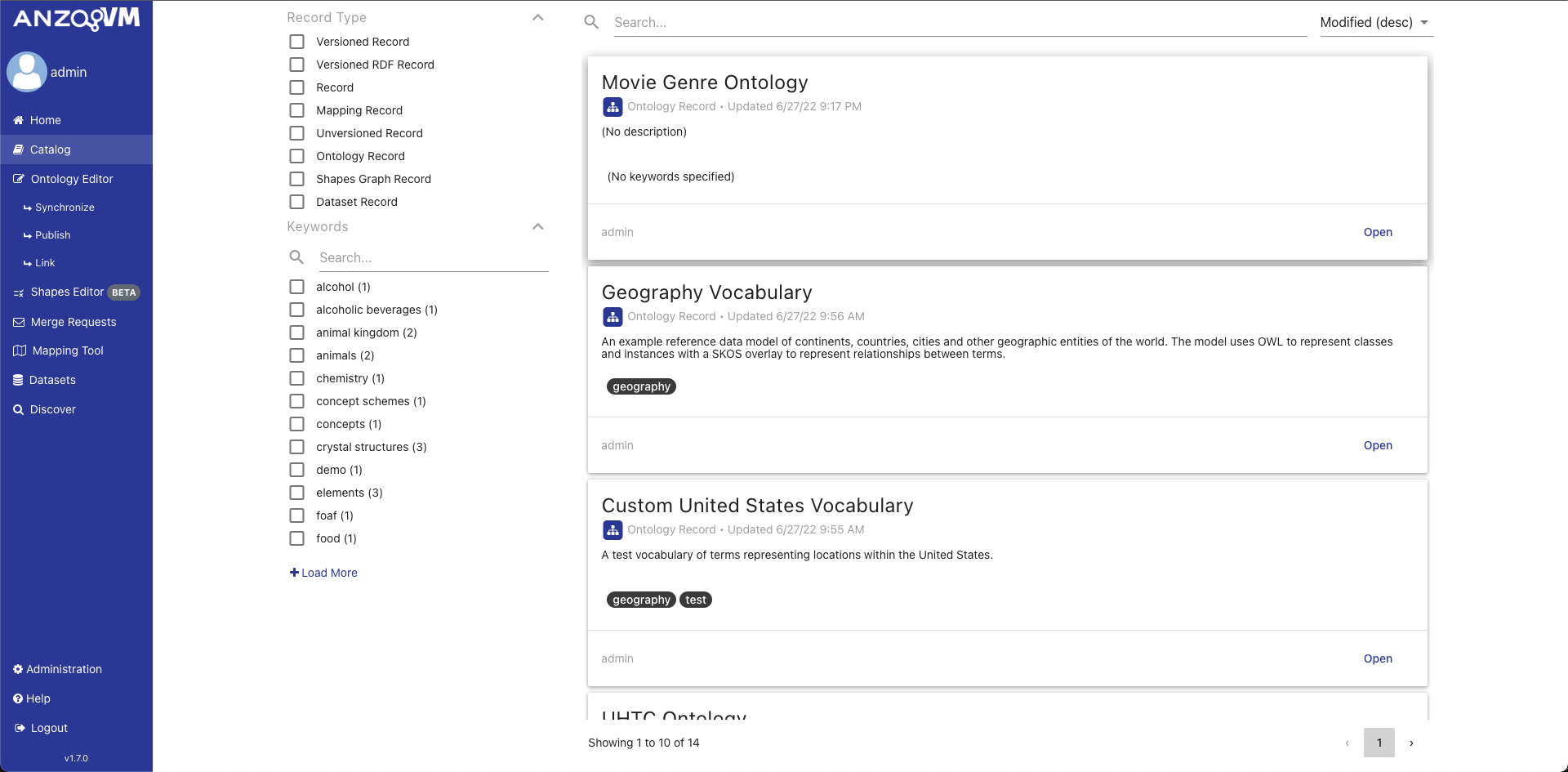Click the Discover magnifier icon

point(18,409)
